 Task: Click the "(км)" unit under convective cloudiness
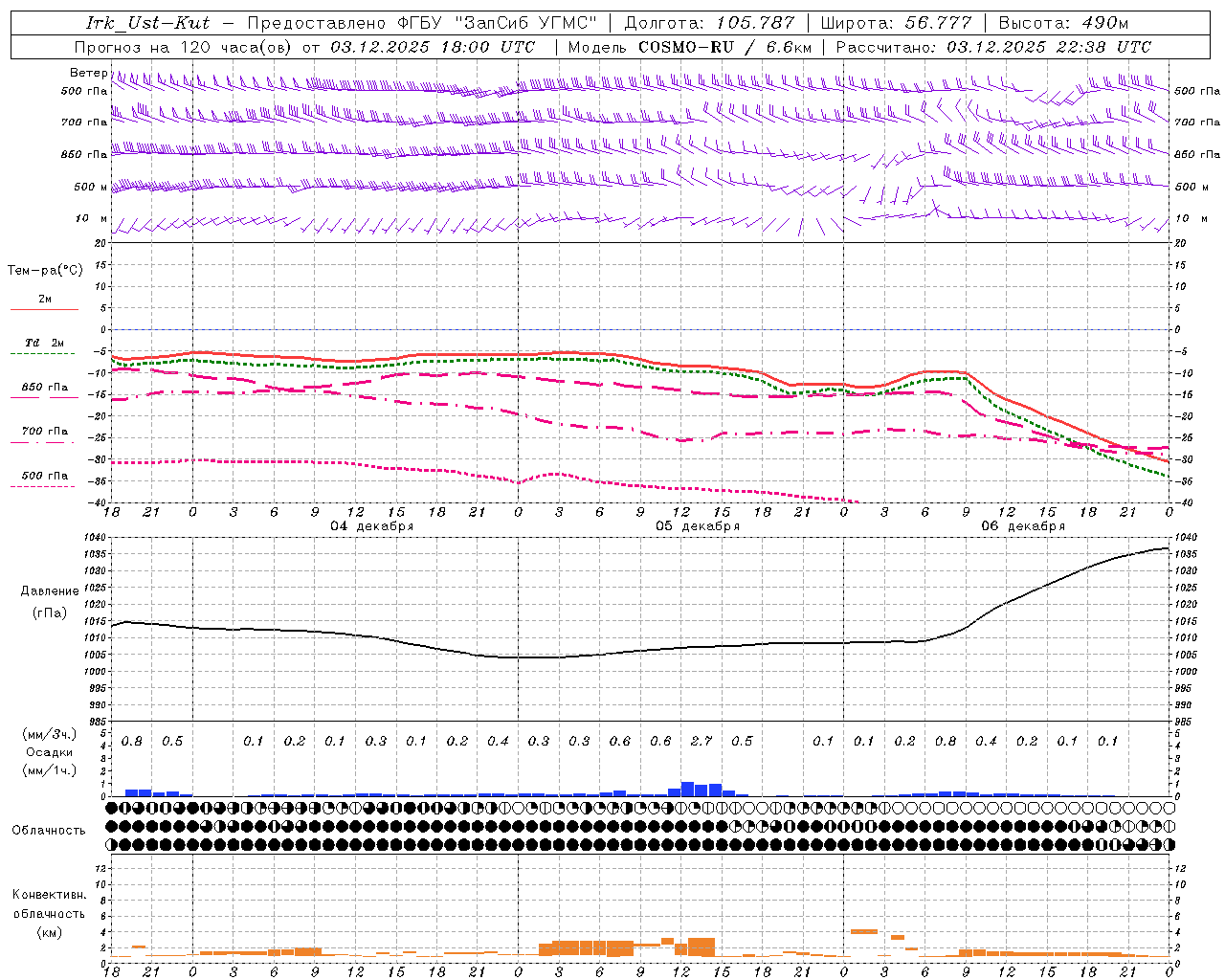click(49, 932)
